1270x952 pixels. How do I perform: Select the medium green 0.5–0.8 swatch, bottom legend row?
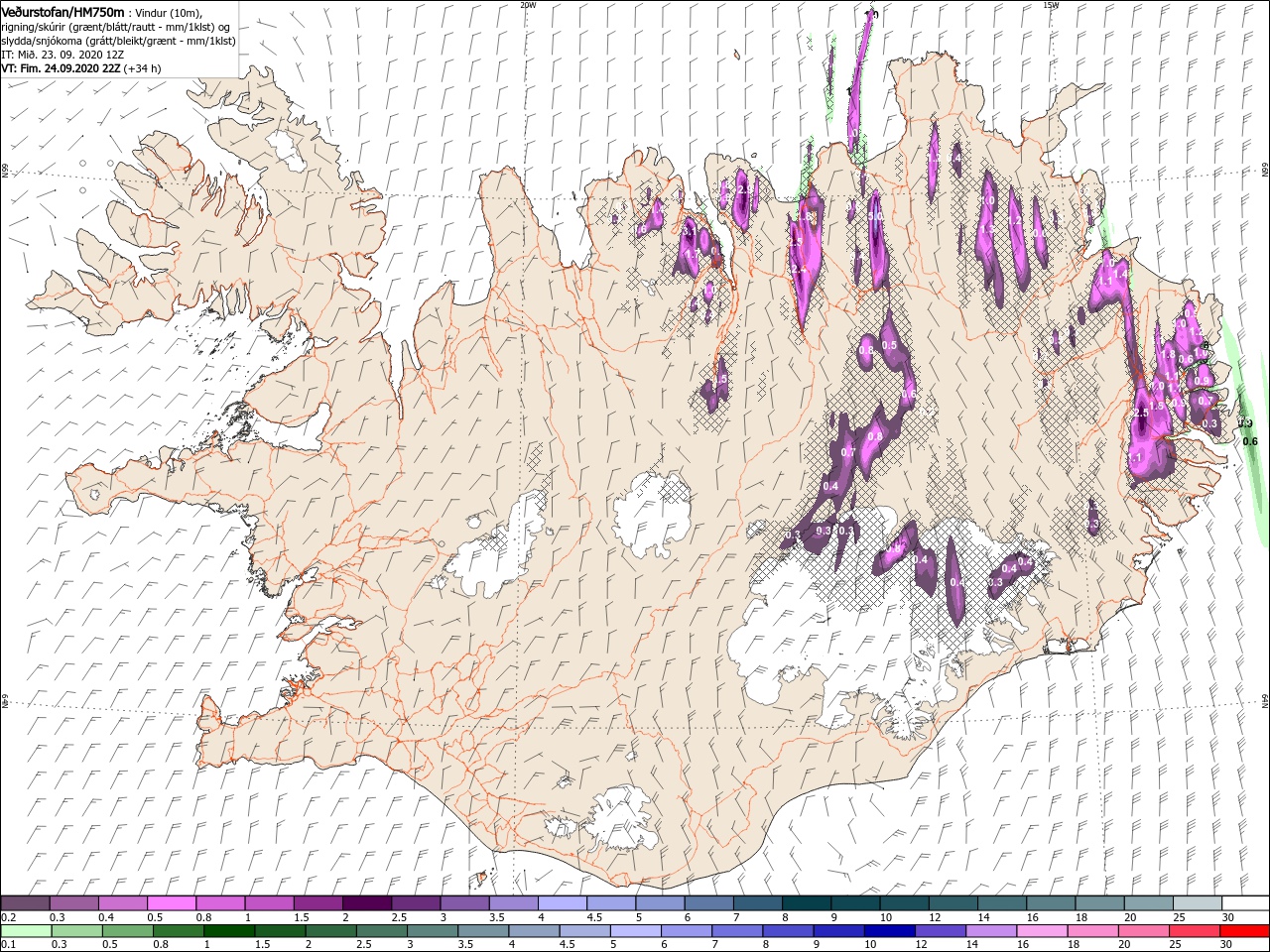127,931
